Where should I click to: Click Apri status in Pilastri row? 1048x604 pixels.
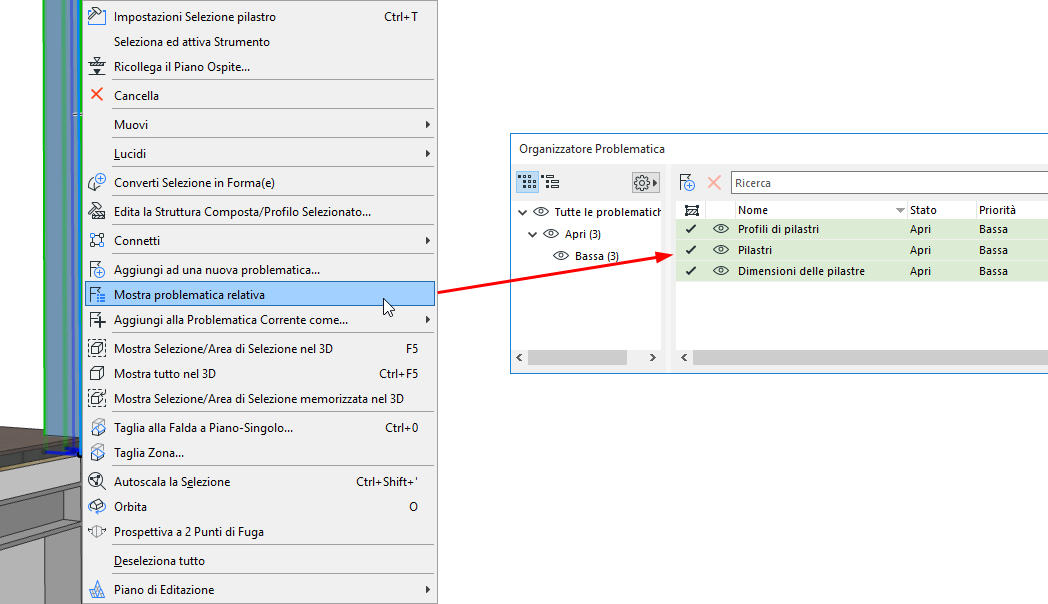tap(920, 250)
